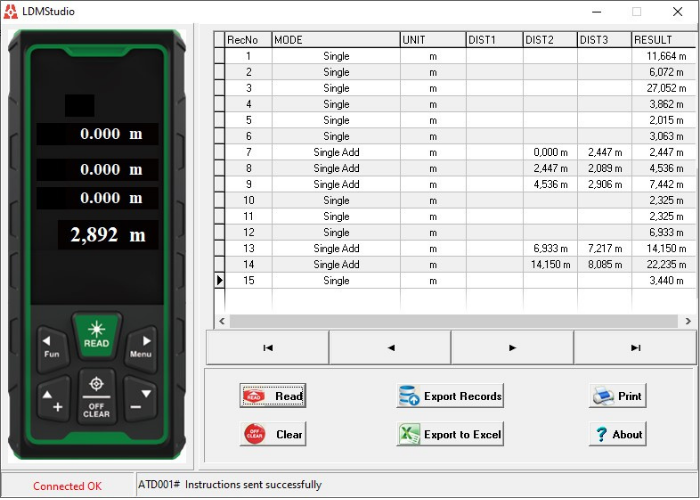Open the About dialog
This screenshot has width=700, height=500.
point(617,435)
